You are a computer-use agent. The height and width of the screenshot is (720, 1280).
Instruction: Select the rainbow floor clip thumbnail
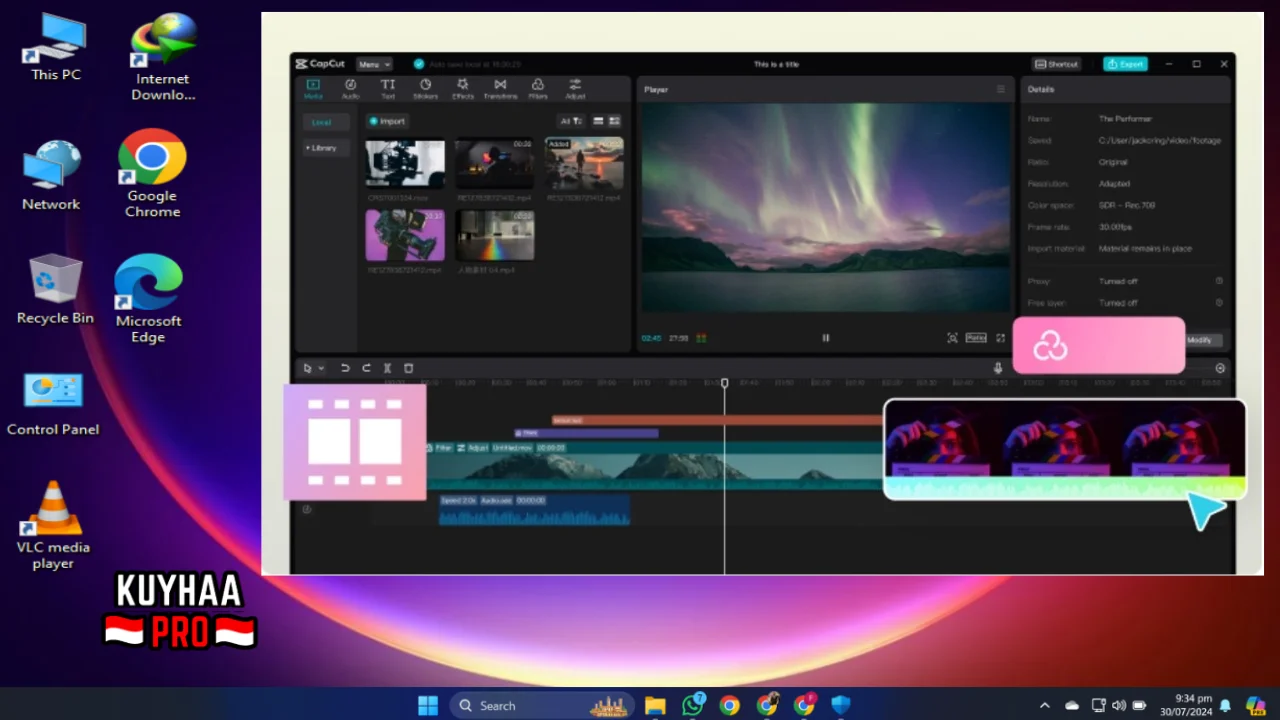pos(495,235)
